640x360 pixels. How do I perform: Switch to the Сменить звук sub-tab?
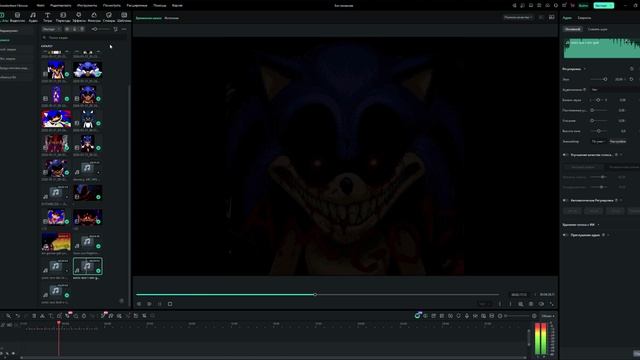click(598, 29)
